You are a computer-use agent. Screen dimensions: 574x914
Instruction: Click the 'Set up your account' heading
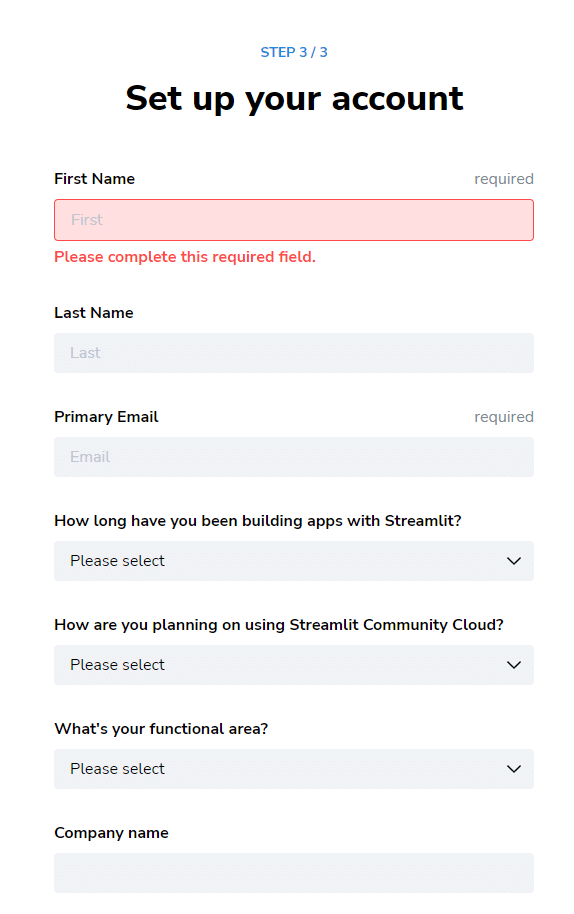click(x=294, y=98)
